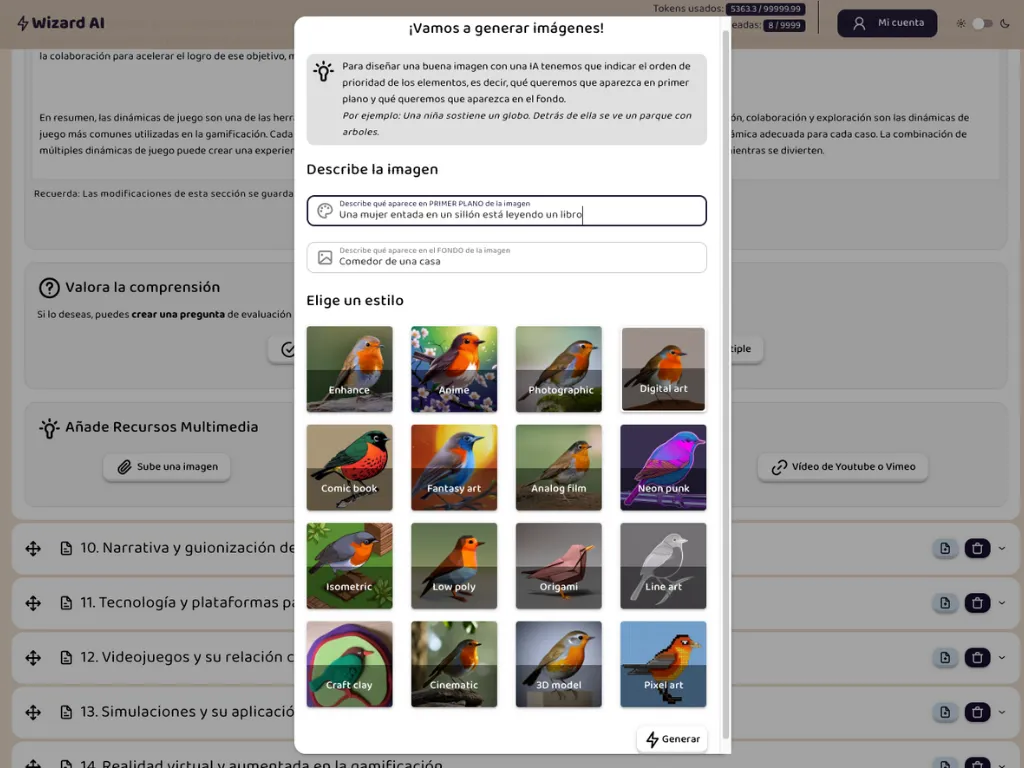The image size is (1024, 768).
Task: Click the file button on section 13 row
Action: click(945, 712)
